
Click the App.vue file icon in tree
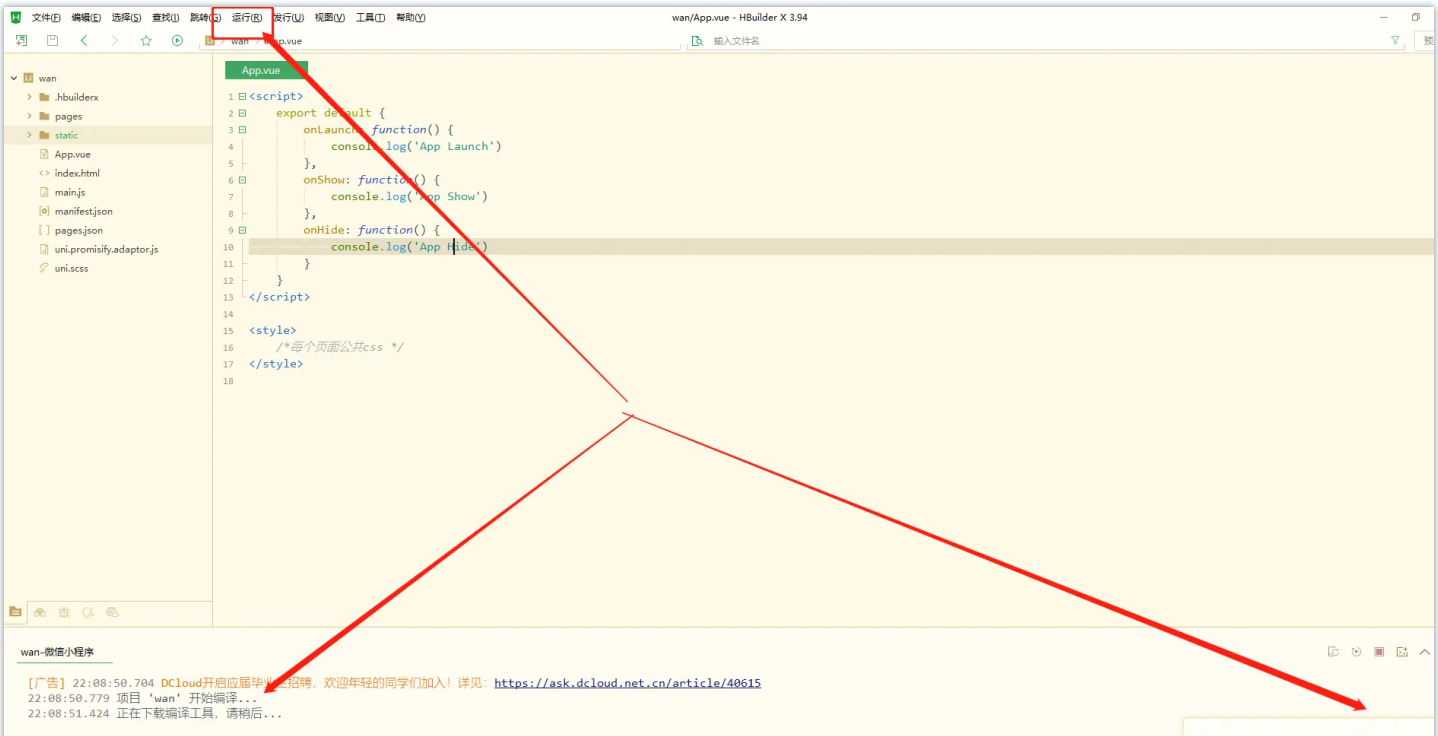coord(44,154)
